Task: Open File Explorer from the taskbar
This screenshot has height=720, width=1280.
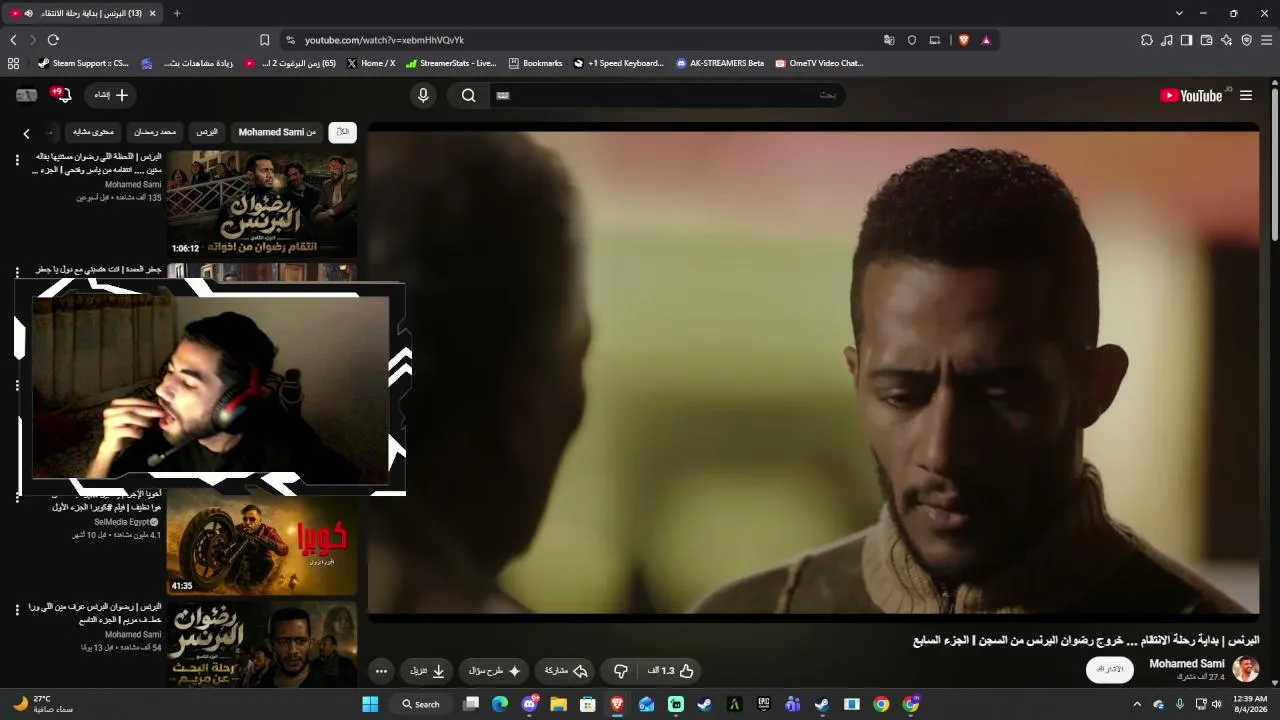Action: pyautogui.click(x=558, y=704)
